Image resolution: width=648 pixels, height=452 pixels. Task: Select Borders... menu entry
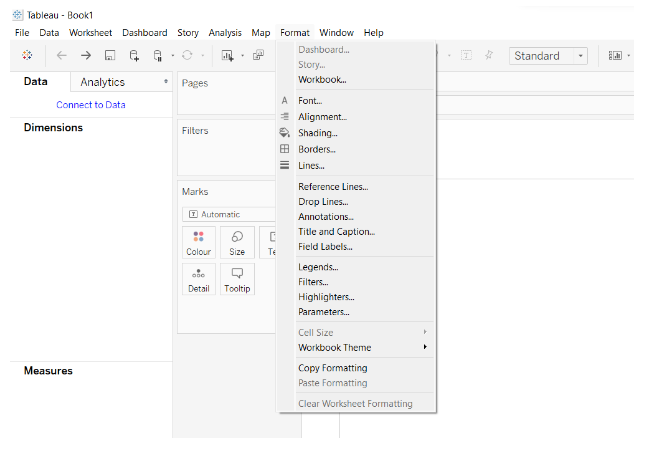(316, 149)
